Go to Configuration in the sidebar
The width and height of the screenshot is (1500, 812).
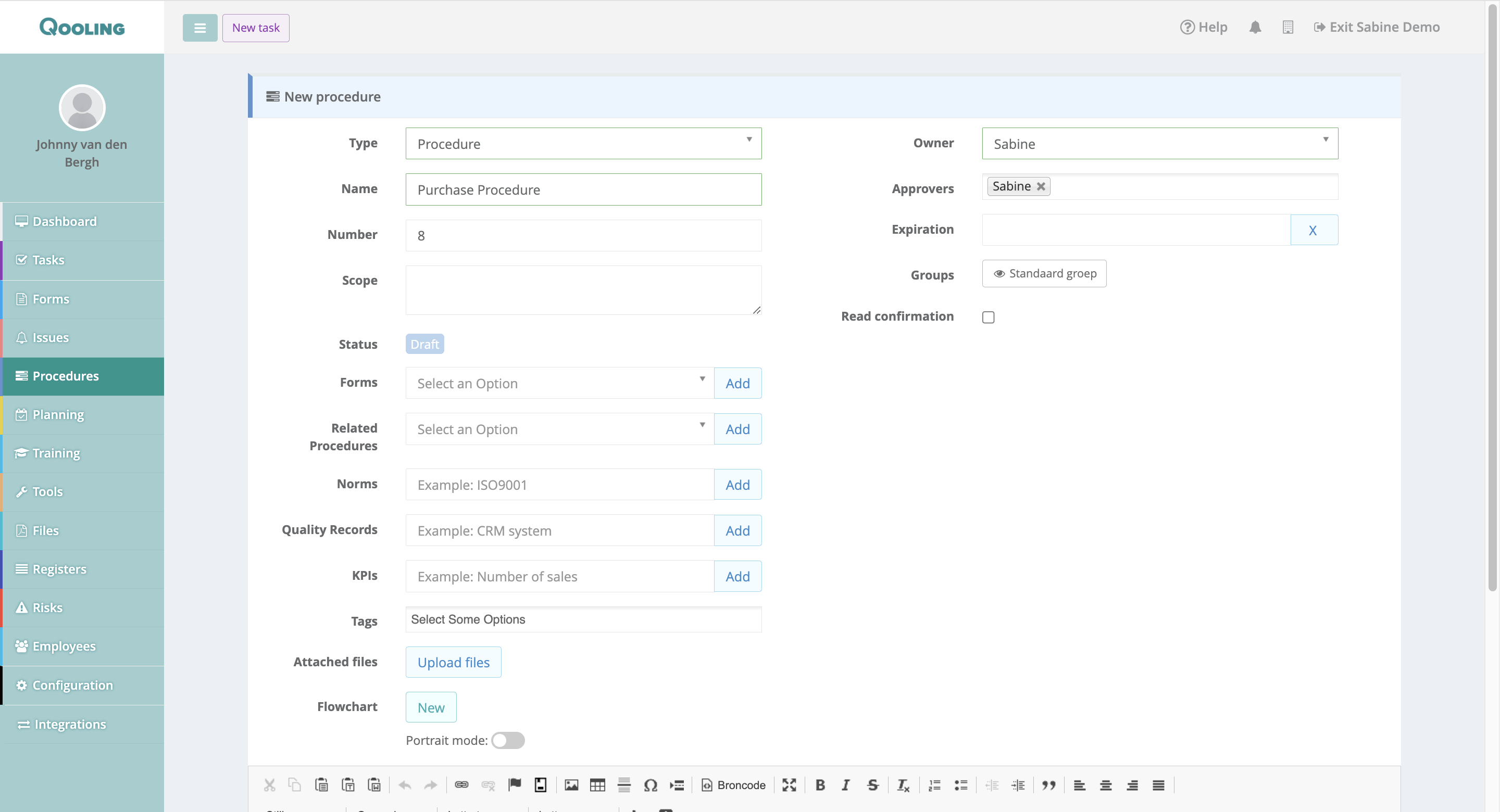72,685
